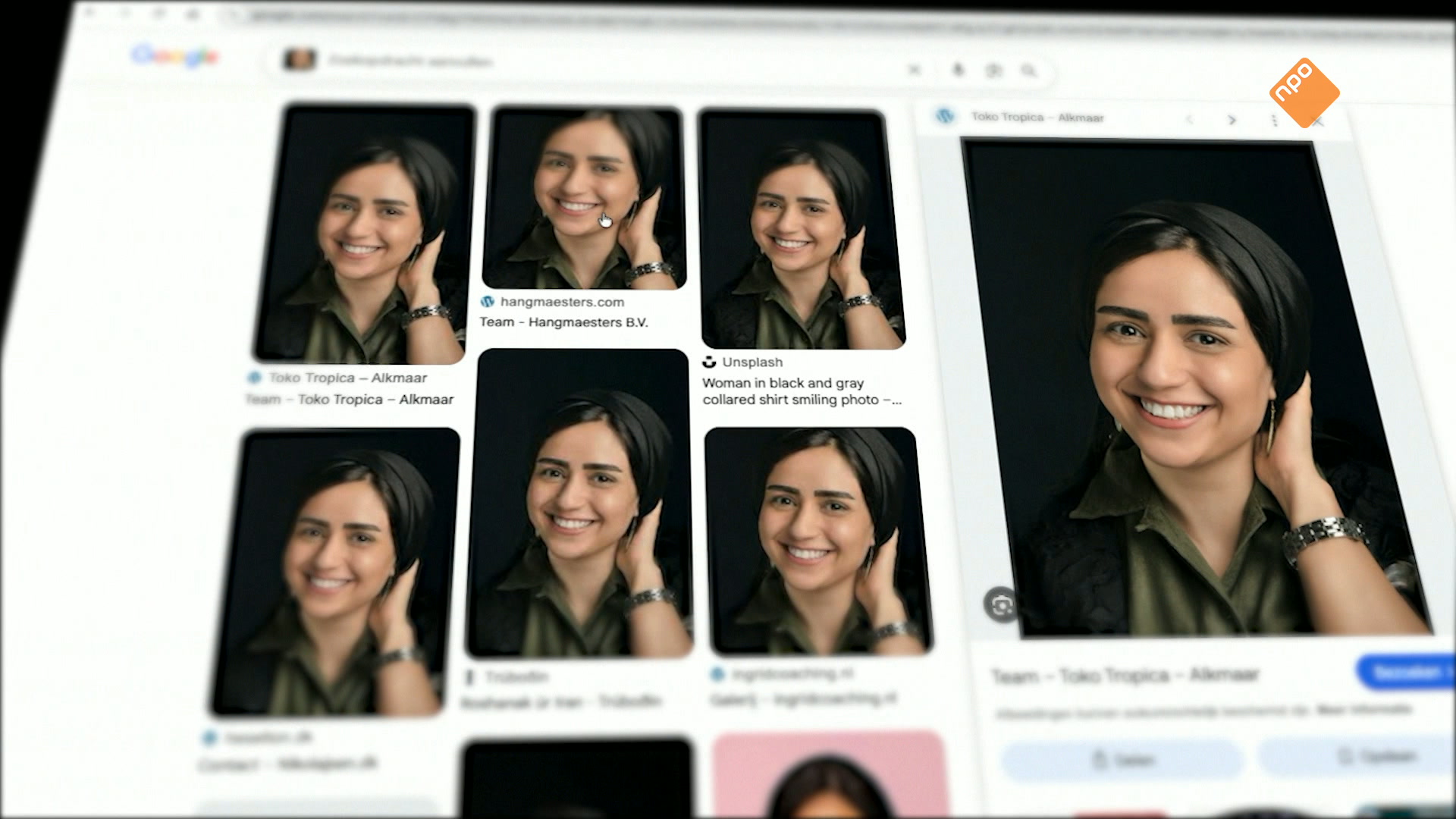Click the Lens search icon on the preview image

(1001, 605)
